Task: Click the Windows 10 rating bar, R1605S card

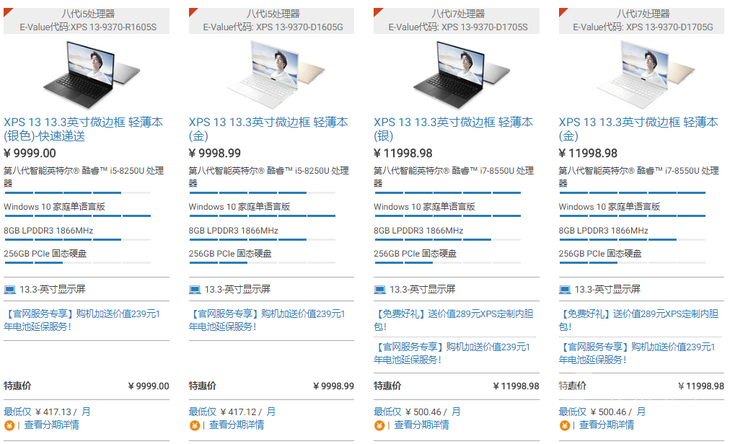Action: point(77,216)
